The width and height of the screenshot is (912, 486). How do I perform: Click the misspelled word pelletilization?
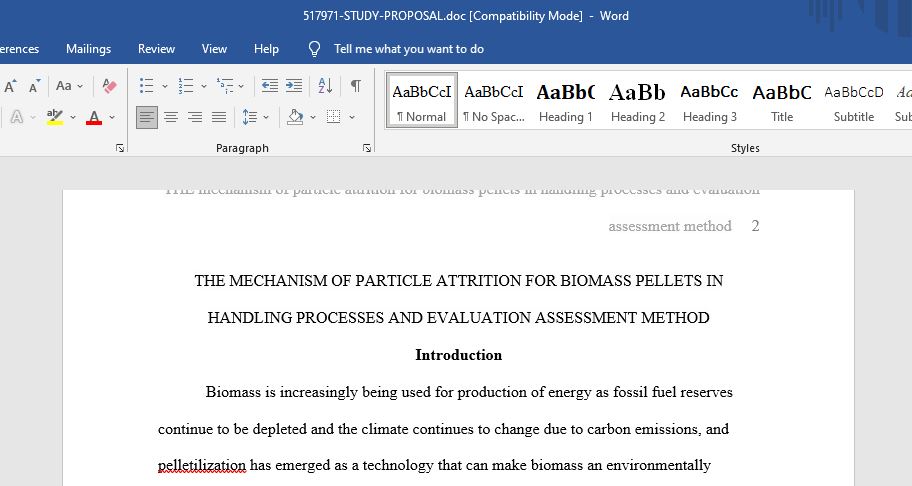pyautogui.click(x=202, y=465)
